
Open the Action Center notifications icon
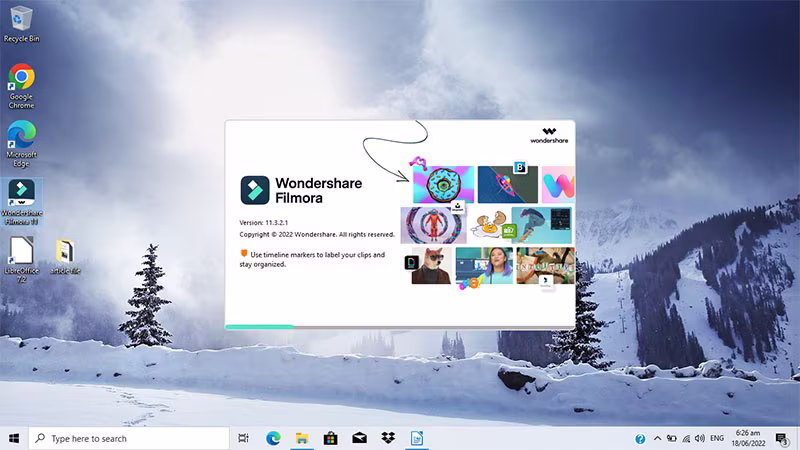point(782,439)
